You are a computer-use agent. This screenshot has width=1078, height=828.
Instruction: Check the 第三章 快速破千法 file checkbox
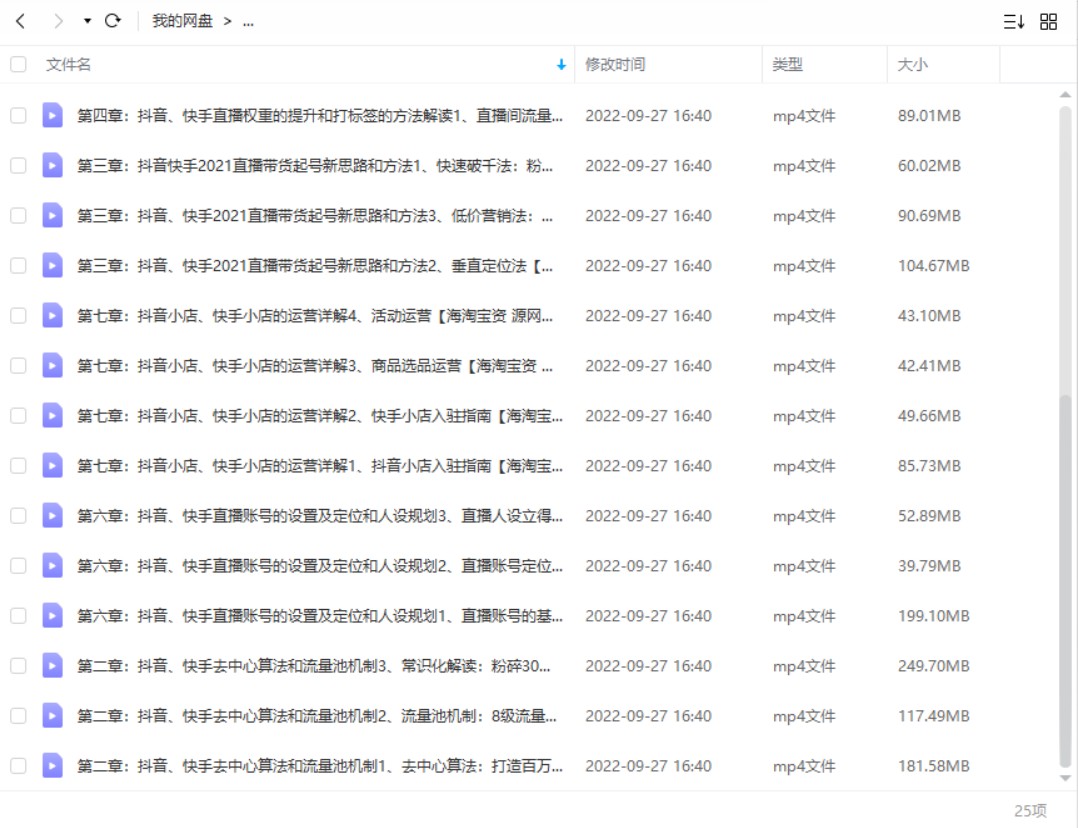pyautogui.click(x=19, y=166)
